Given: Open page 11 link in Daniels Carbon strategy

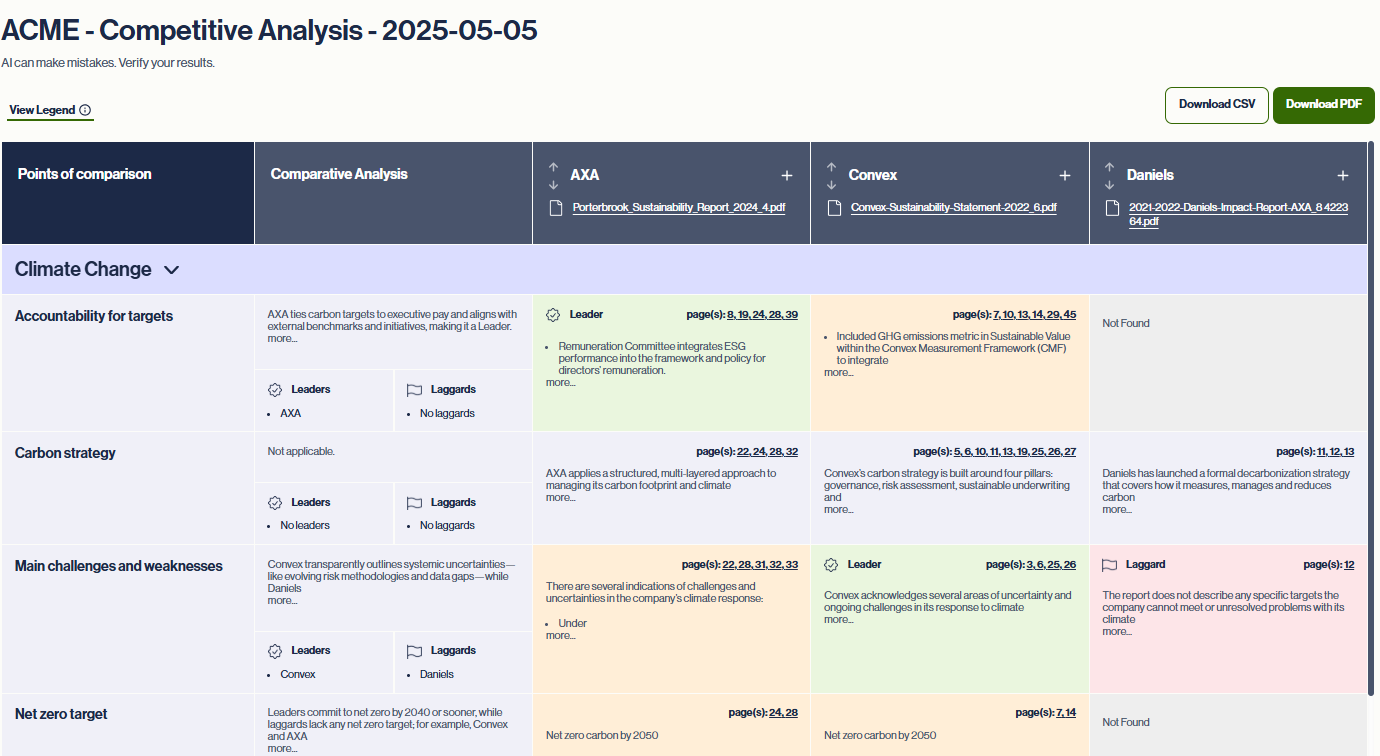Looking at the screenshot, I should 1321,451.
